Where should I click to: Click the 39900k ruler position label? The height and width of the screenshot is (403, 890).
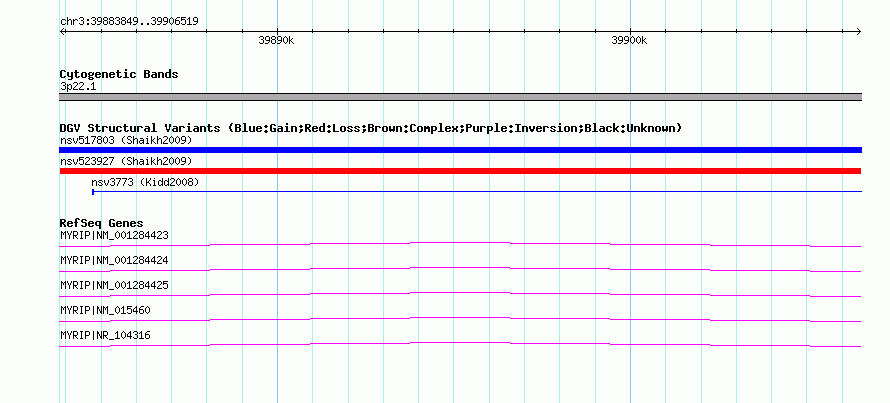(x=629, y=40)
